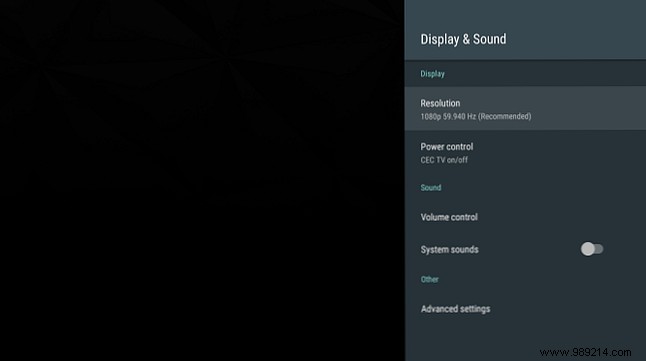Open the Volume control setting
This screenshot has width=646, height=361.
pyautogui.click(x=525, y=217)
